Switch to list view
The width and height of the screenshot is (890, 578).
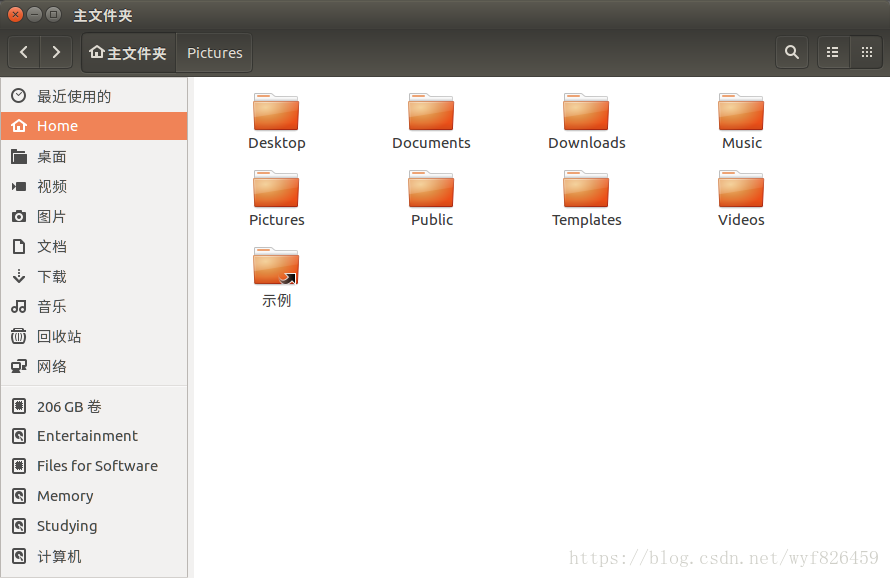click(833, 52)
